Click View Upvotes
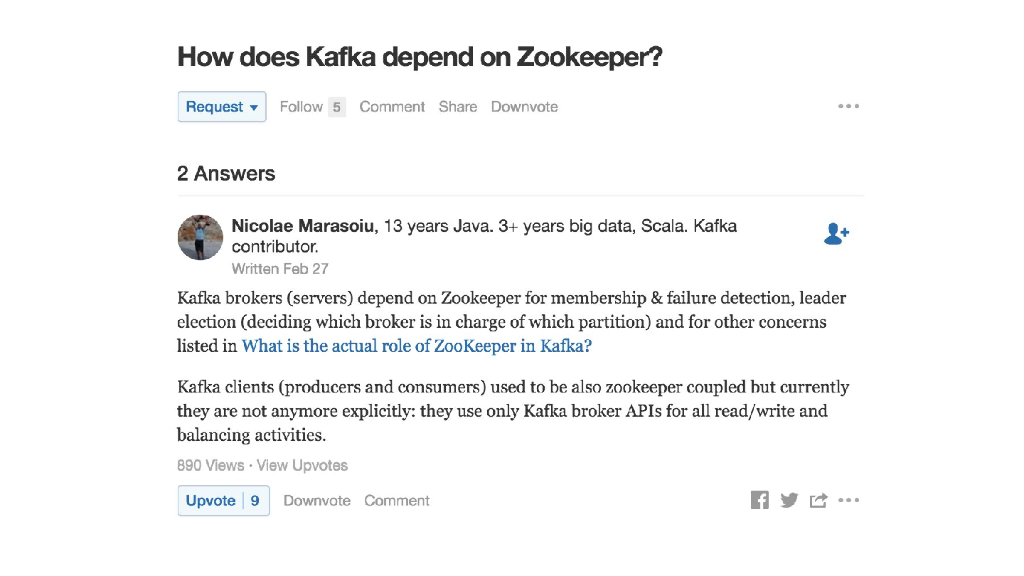This screenshot has width=1024, height=576. coord(302,465)
